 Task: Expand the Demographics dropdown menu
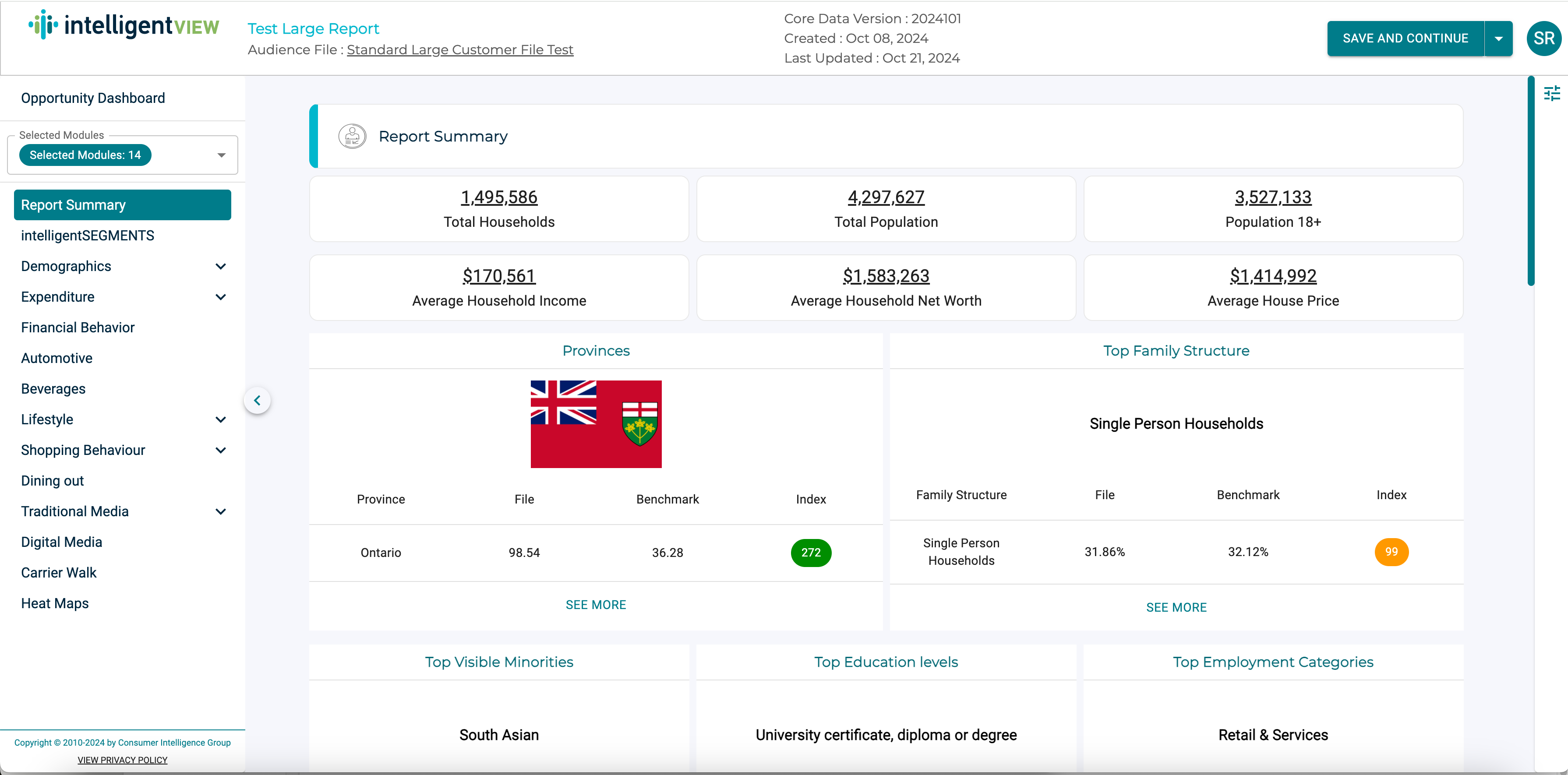coord(123,266)
